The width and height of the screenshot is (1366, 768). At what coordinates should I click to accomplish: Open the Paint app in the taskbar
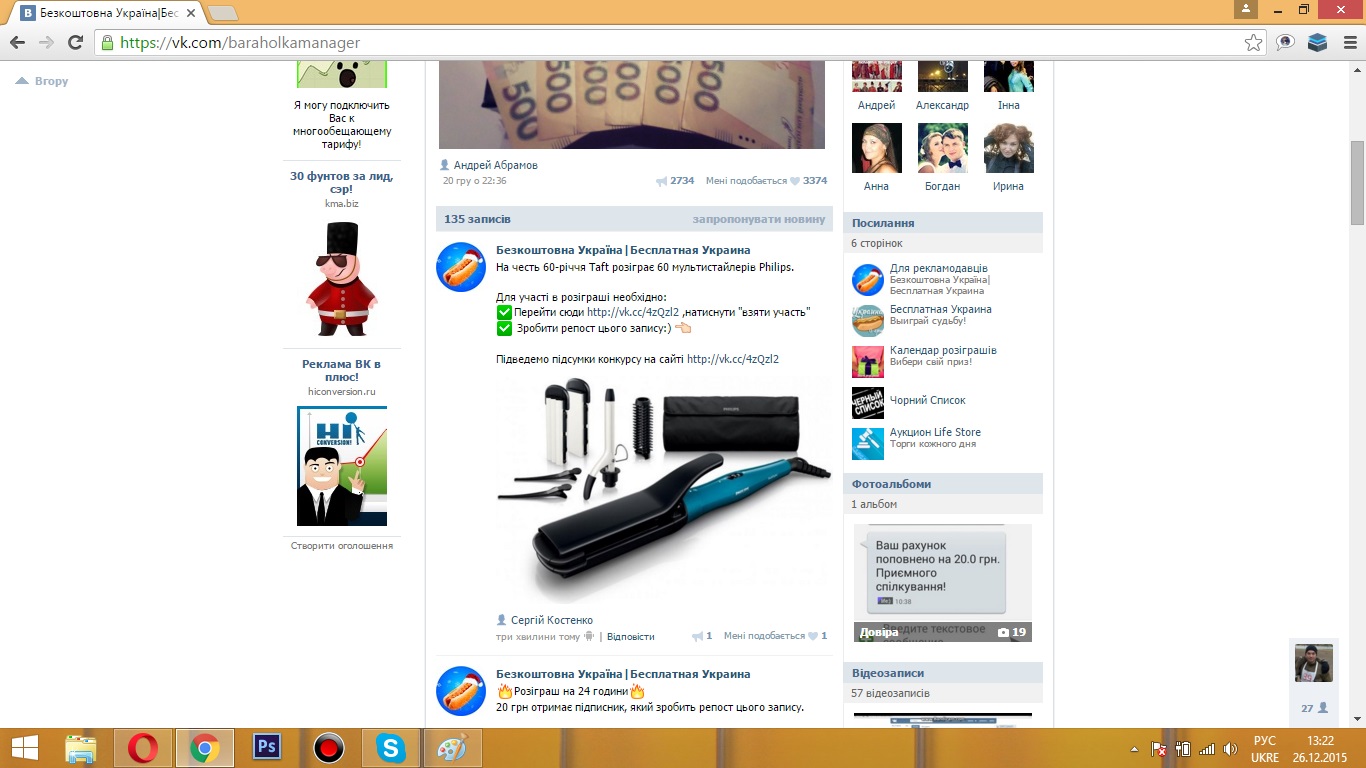(453, 748)
